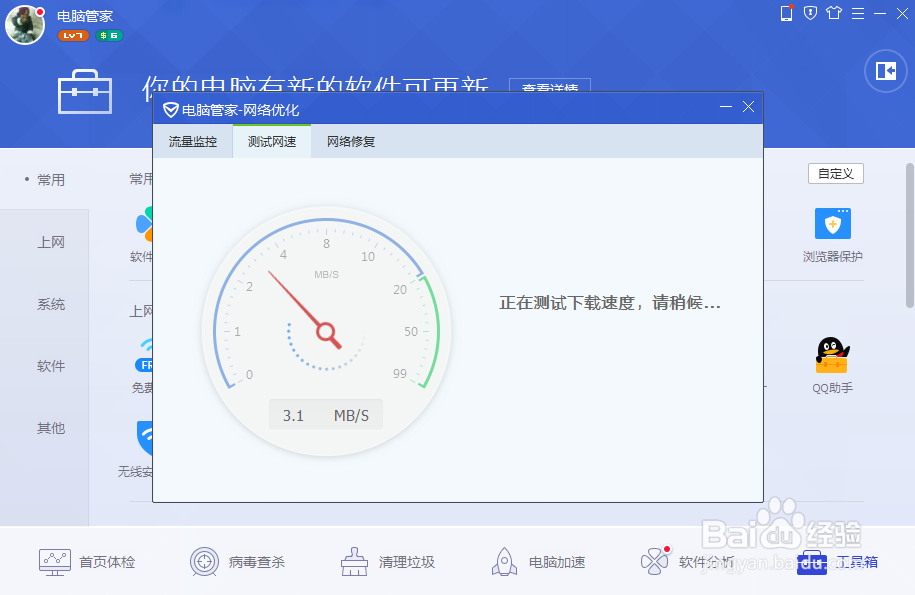Click the blue wifi shield icon at lower left
Image resolution: width=915 pixels, height=595 pixels.
pyautogui.click(x=145, y=438)
